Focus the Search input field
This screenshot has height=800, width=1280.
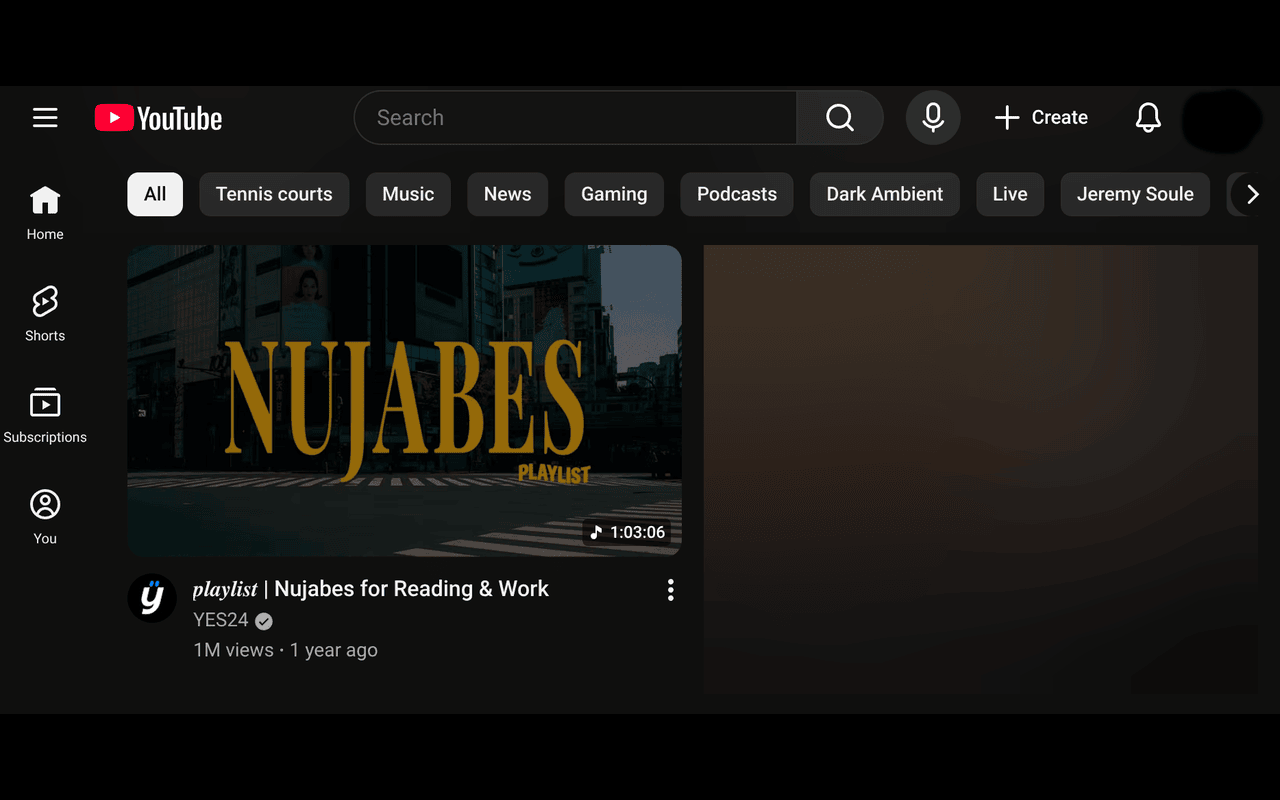[575, 118]
